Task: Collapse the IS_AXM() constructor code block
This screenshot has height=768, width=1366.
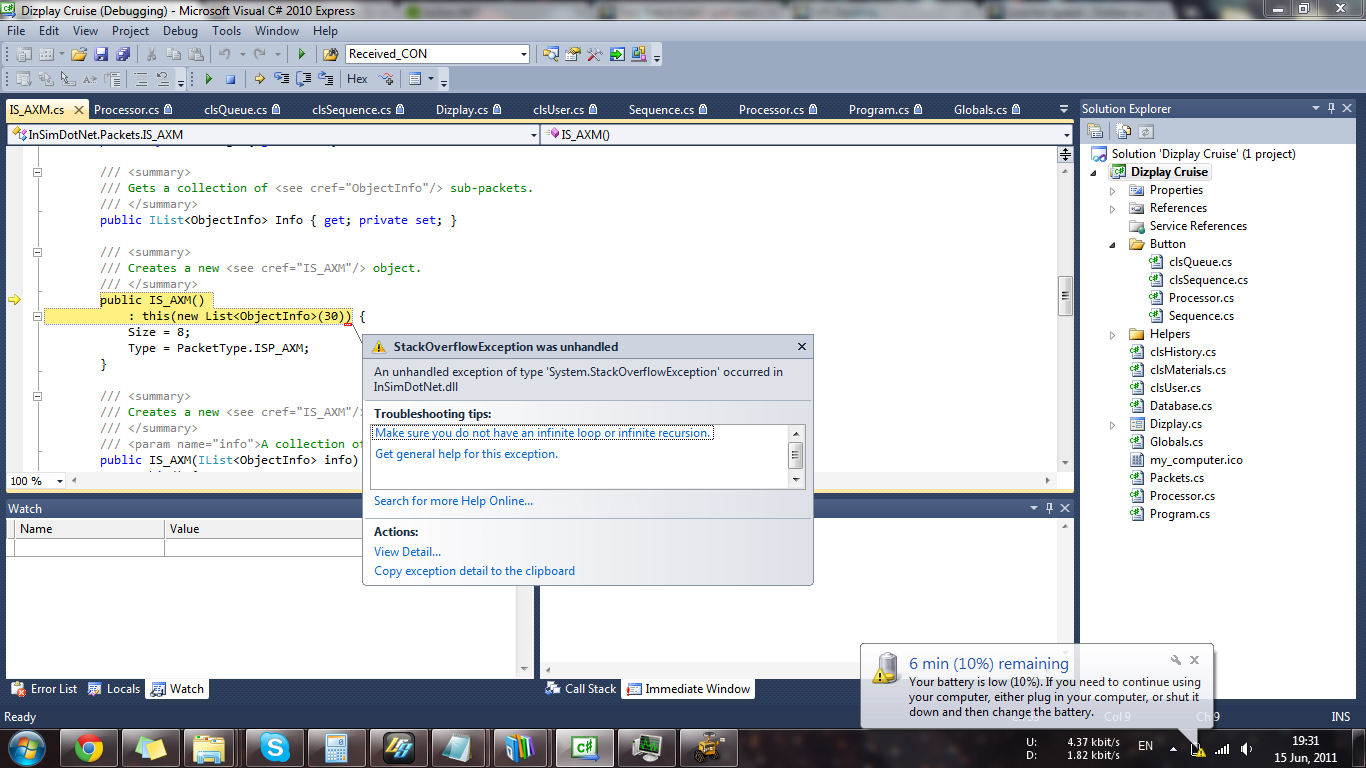Action: coord(38,316)
